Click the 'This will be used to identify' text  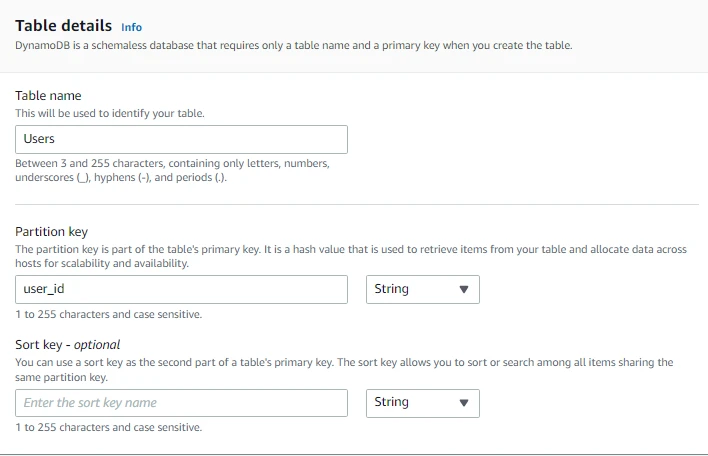click(x=109, y=113)
